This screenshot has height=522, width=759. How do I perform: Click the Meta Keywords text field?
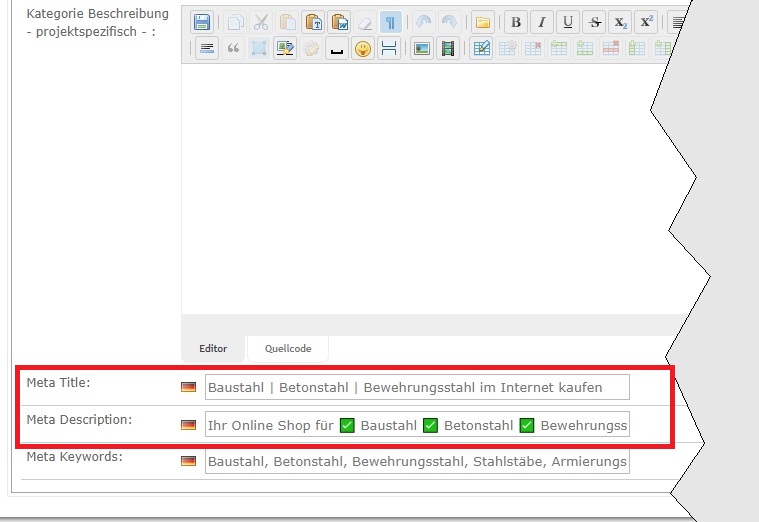417,461
